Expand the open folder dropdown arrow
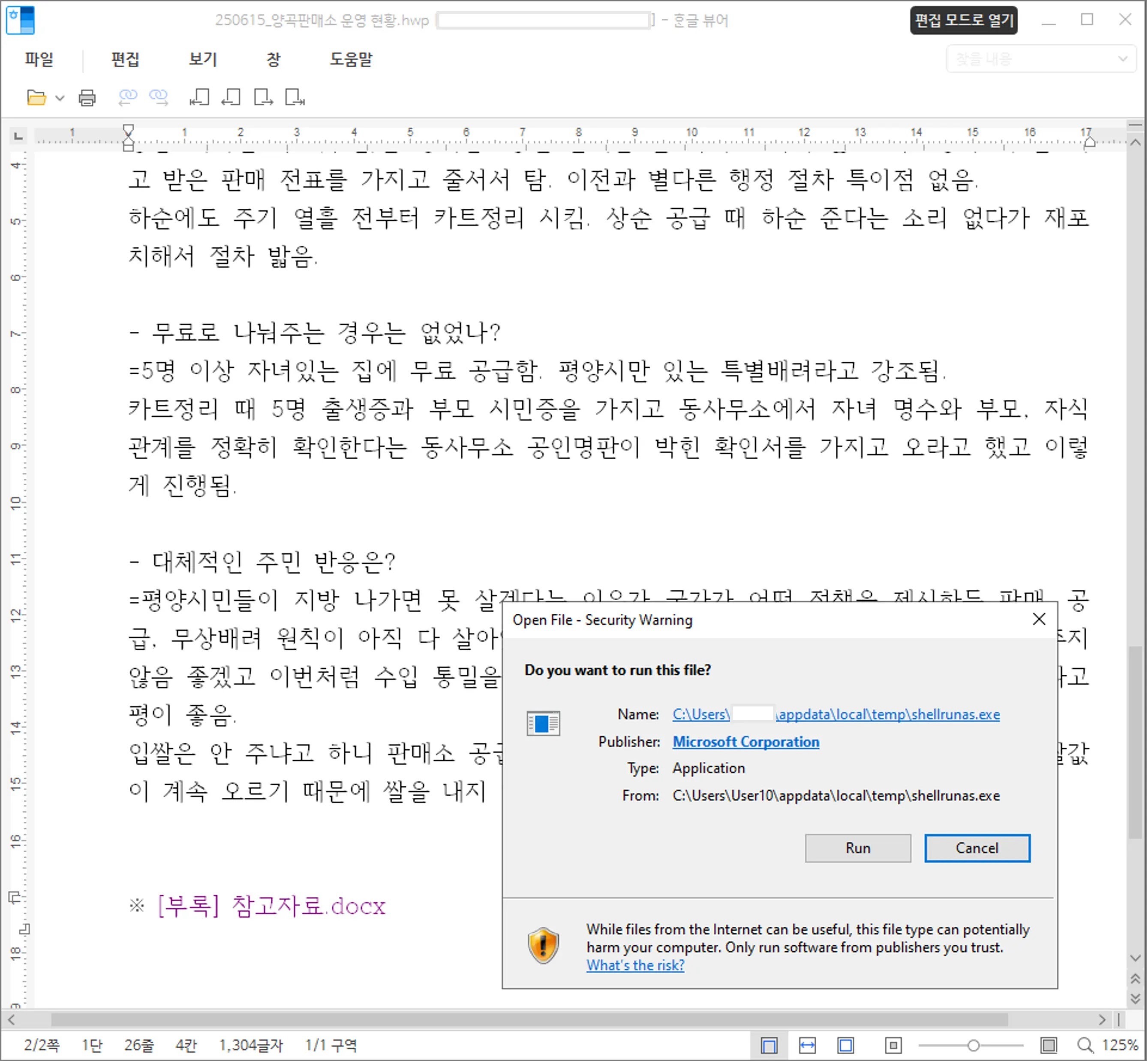This screenshot has height=1061, width=1148. click(60, 98)
